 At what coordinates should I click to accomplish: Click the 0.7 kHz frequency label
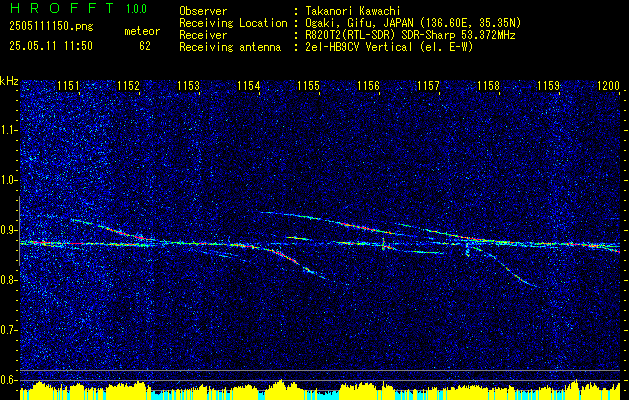[x=9, y=330]
